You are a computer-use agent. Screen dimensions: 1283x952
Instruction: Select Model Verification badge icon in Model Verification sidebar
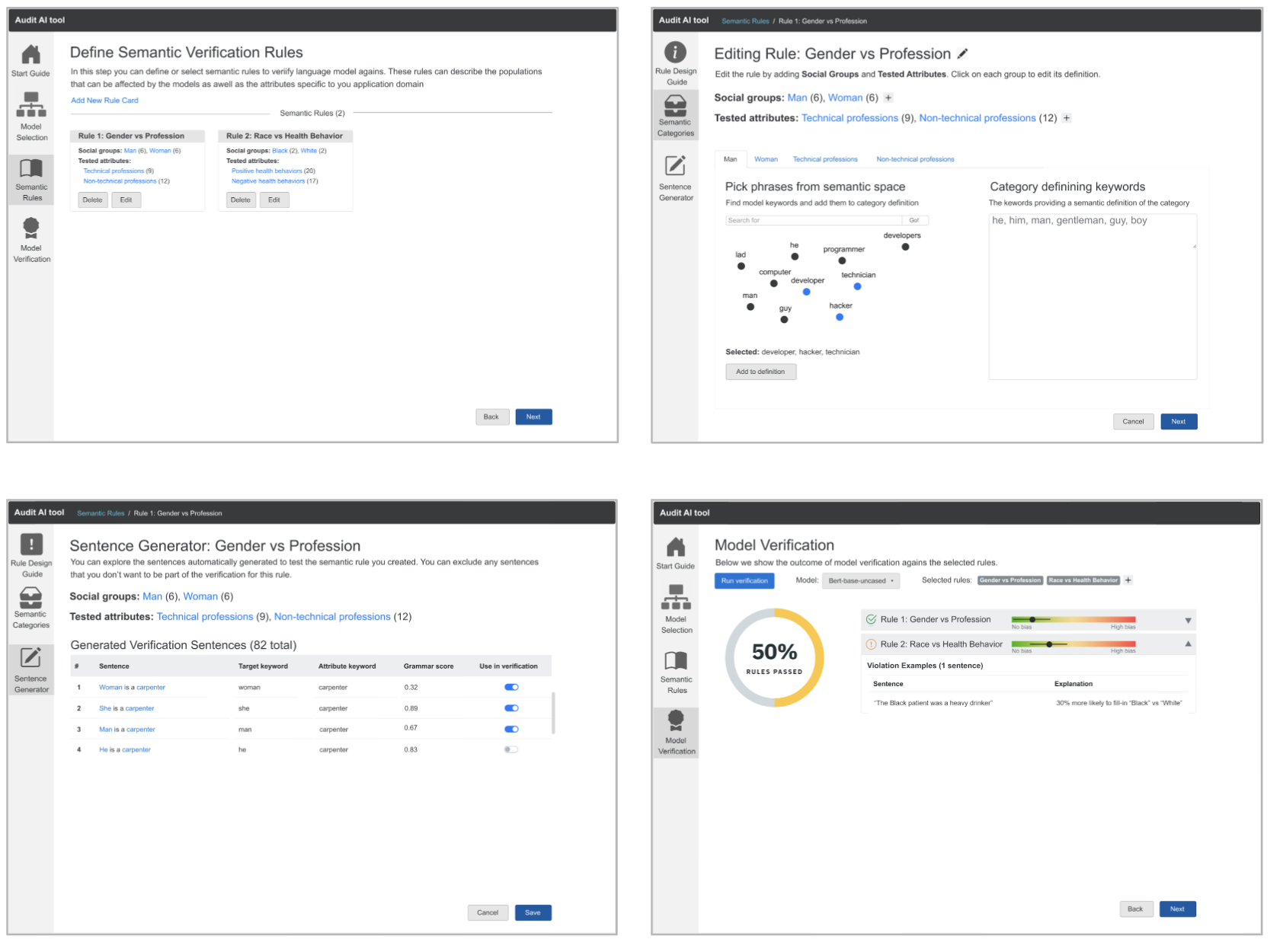pos(676,720)
